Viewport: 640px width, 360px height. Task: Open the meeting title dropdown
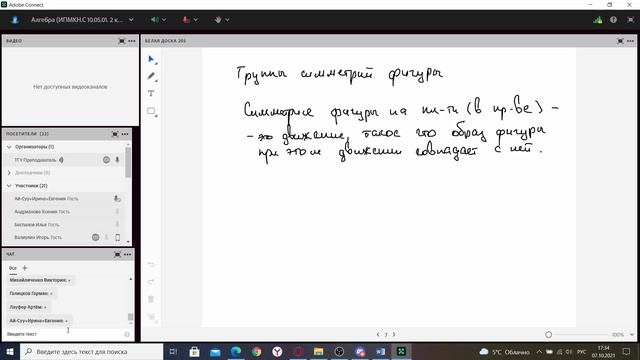131,20
